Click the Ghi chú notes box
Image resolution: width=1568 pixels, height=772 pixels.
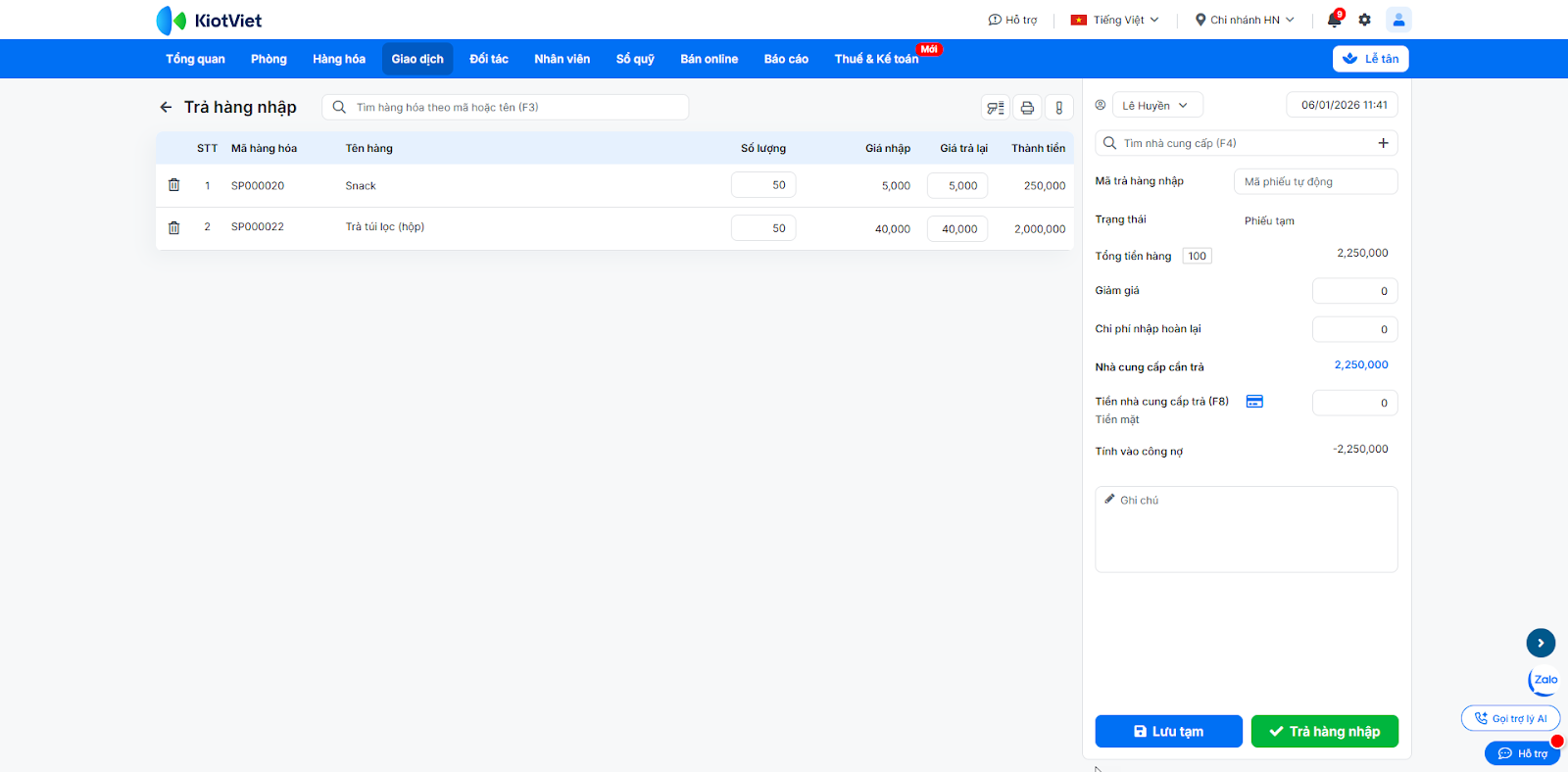click(1247, 529)
